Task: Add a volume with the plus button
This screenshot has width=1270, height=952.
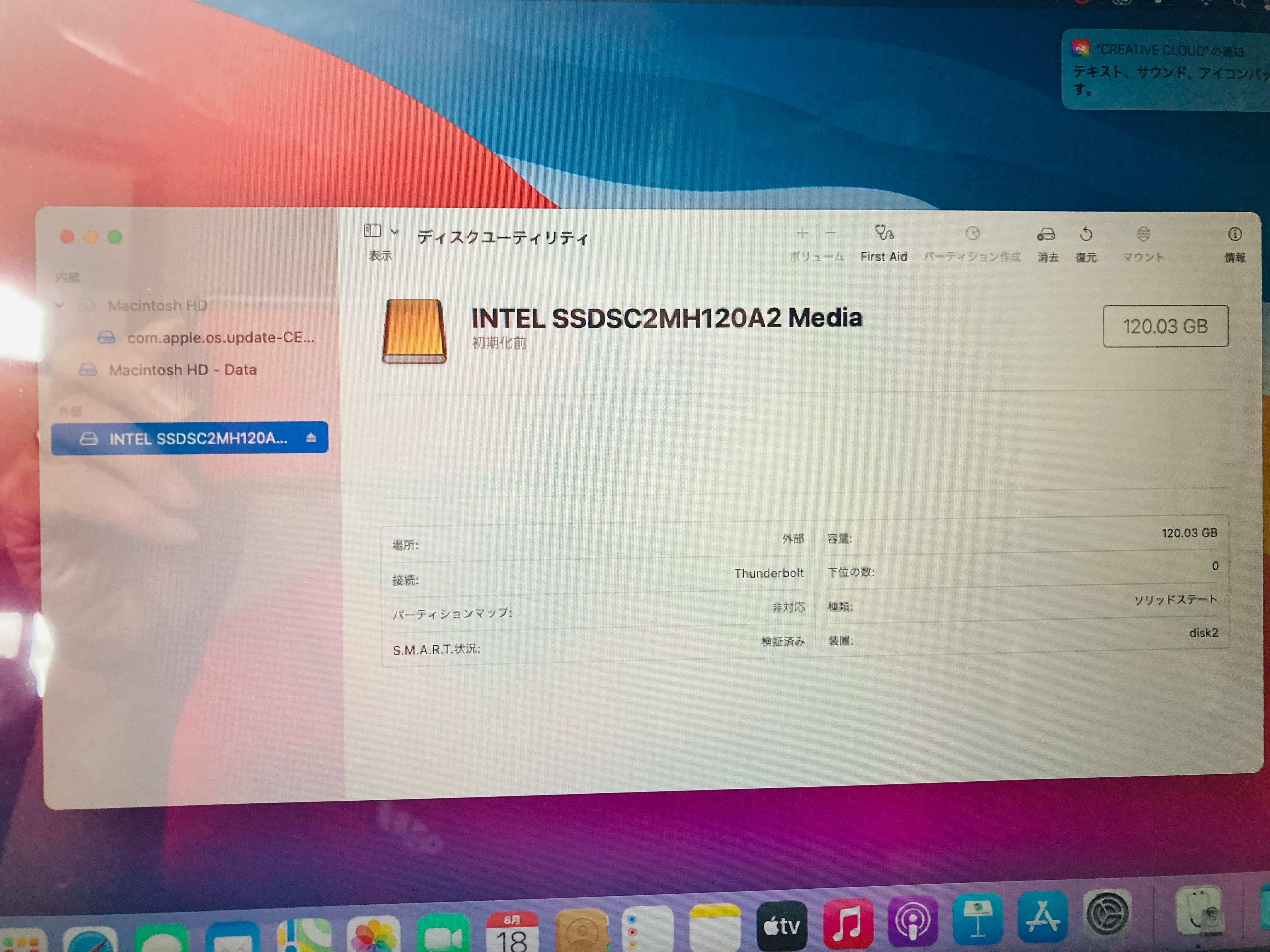Action: click(x=802, y=233)
